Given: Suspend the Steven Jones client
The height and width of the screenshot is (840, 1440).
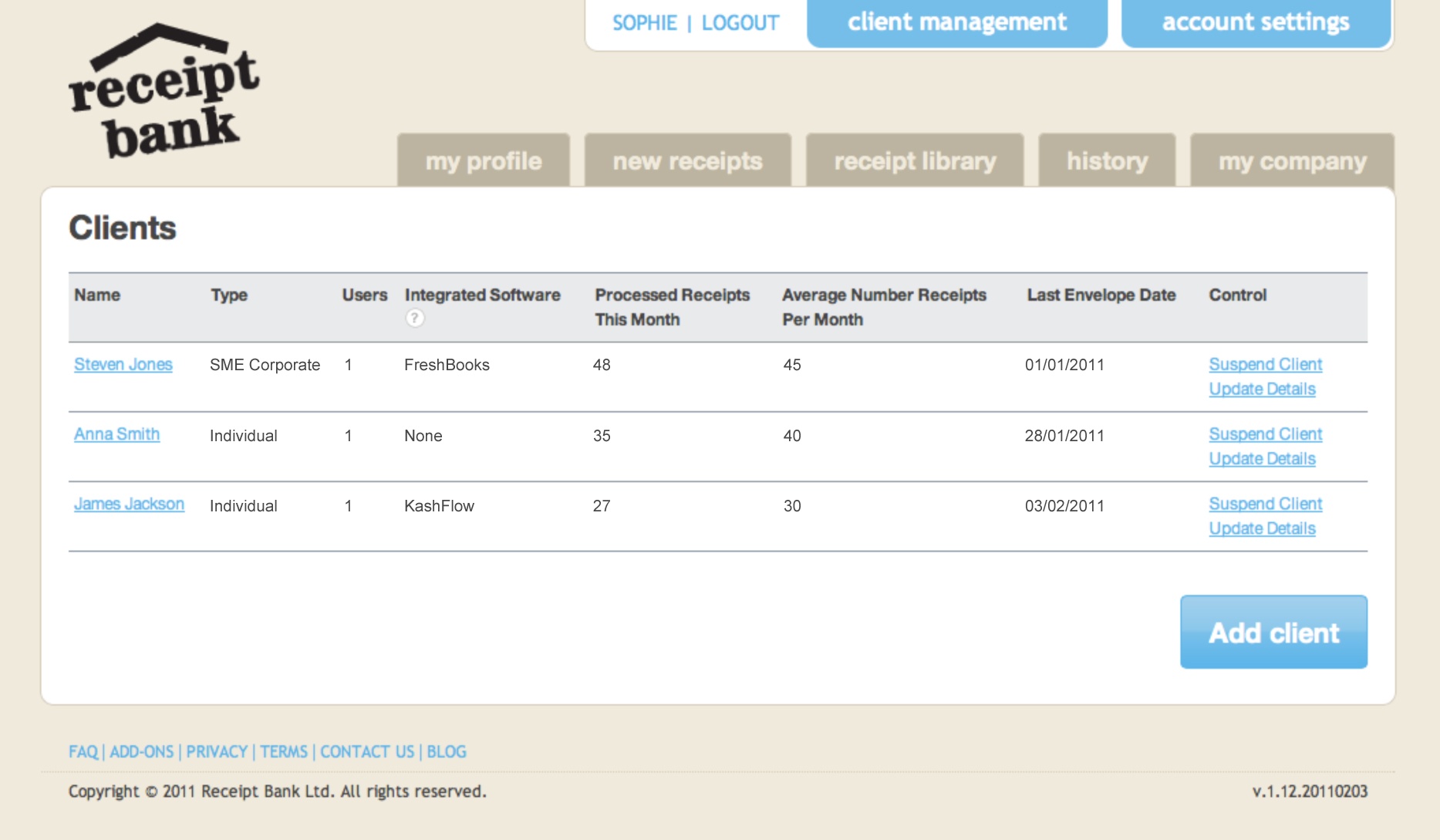Looking at the screenshot, I should click(x=1265, y=364).
